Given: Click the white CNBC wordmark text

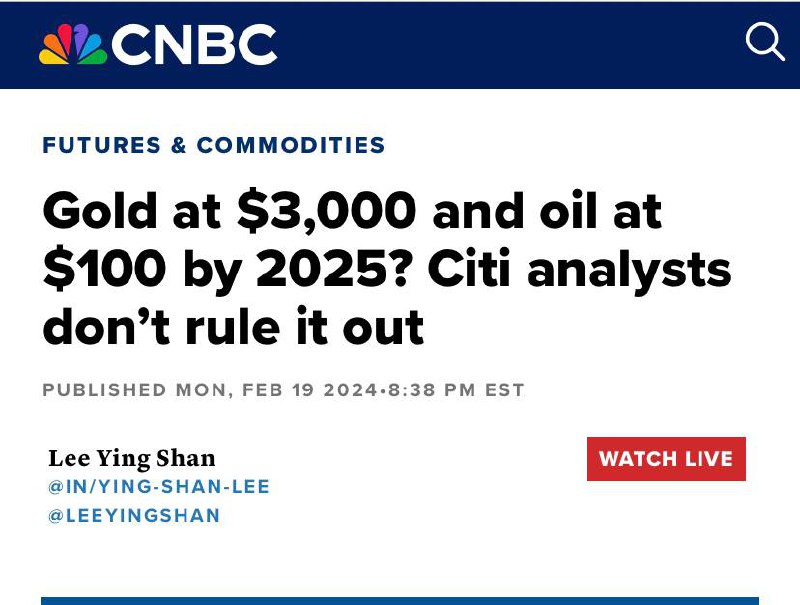Looking at the screenshot, I should click(x=194, y=45).
